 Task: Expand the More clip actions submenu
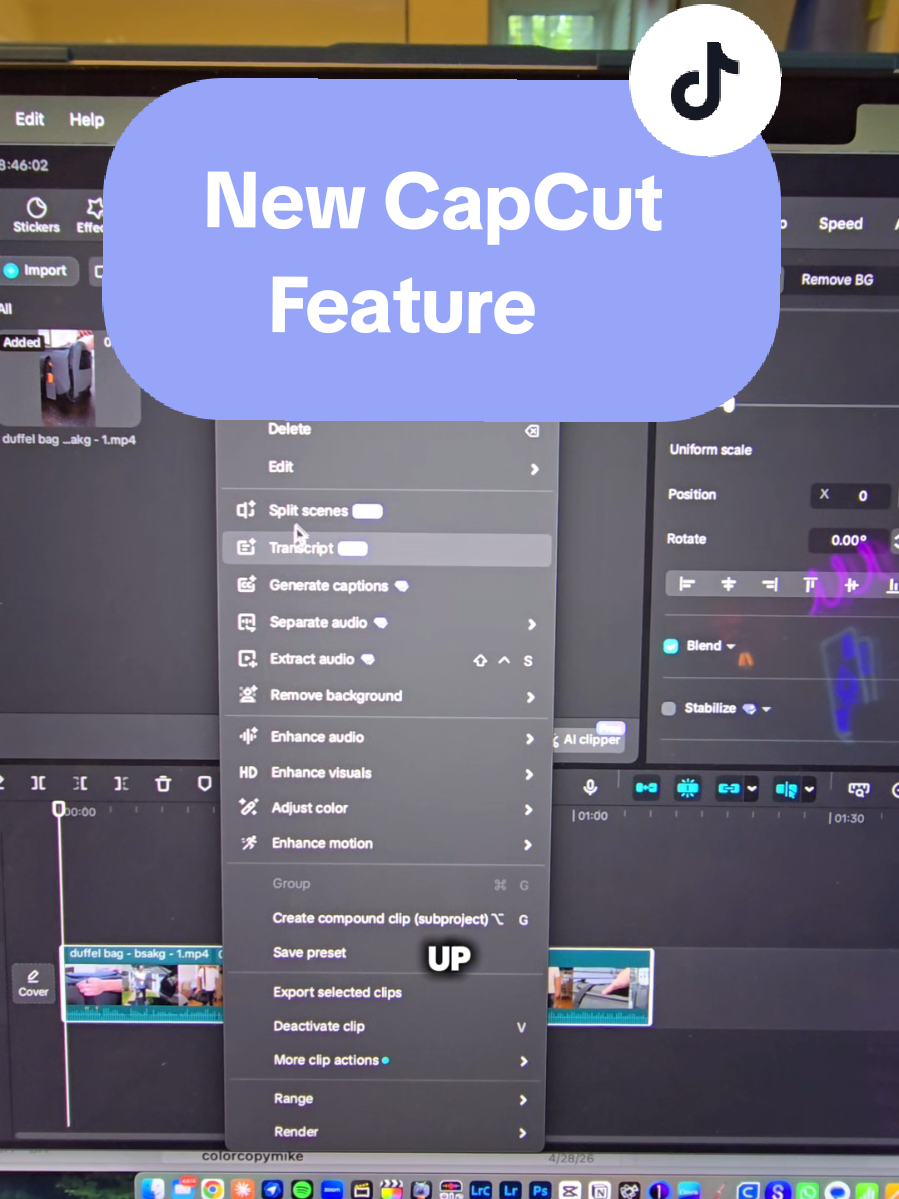524,1061
